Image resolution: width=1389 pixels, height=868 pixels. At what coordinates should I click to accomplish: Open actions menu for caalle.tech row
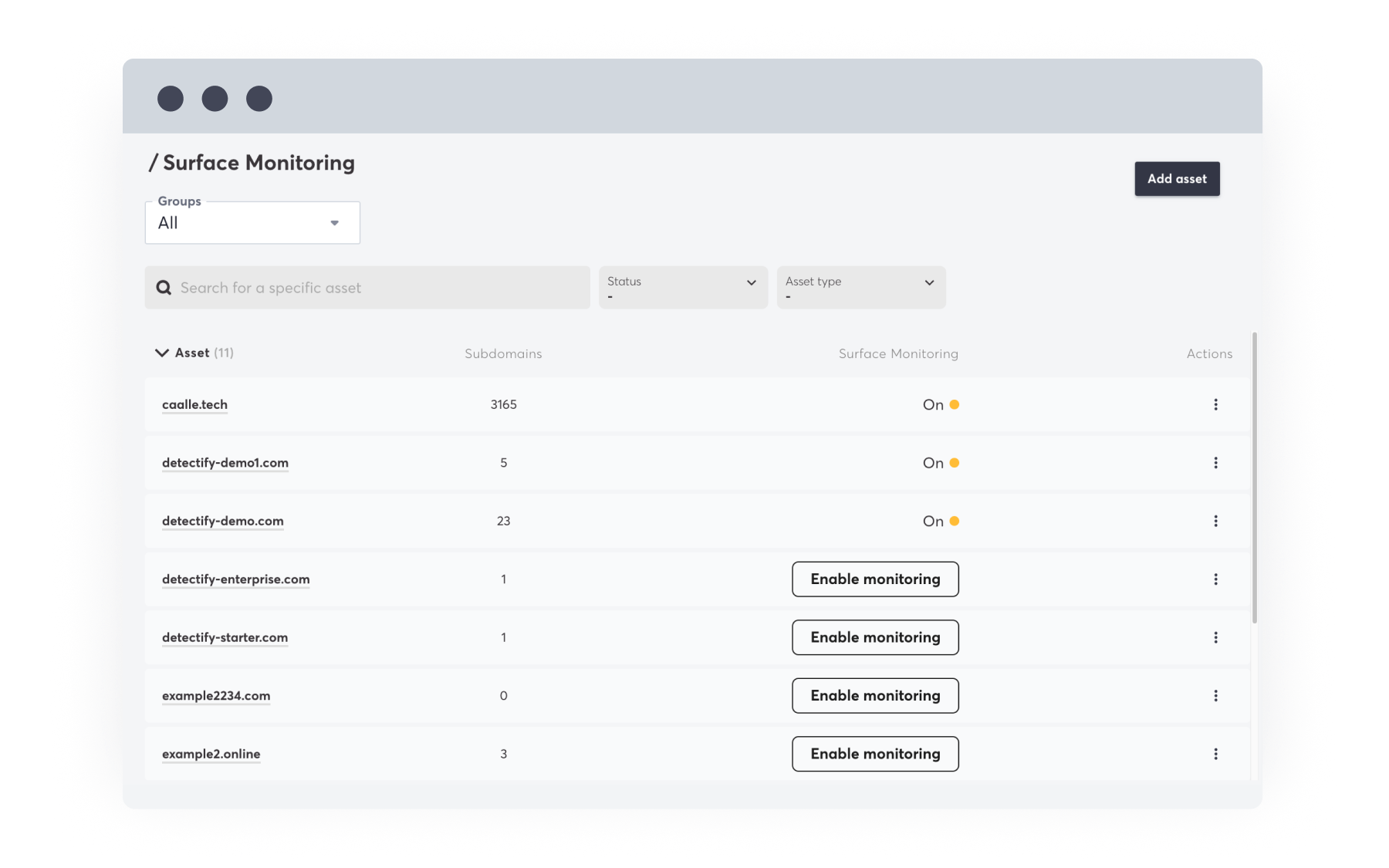1215,404
